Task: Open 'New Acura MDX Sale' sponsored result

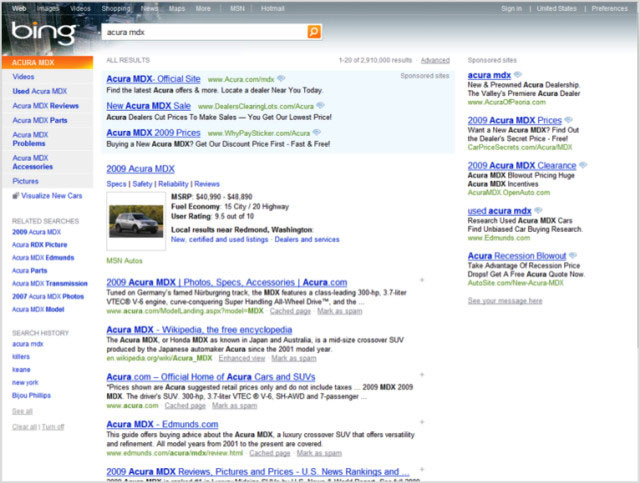Action: pos(149,106)
